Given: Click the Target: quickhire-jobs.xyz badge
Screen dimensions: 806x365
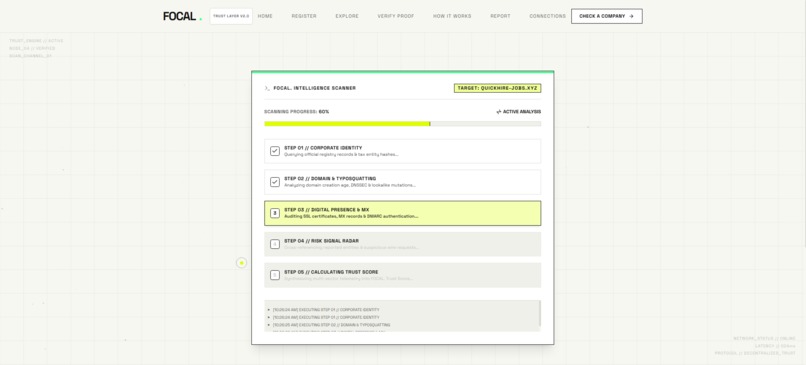Looking at the screenshot, I should pos(498,88).
